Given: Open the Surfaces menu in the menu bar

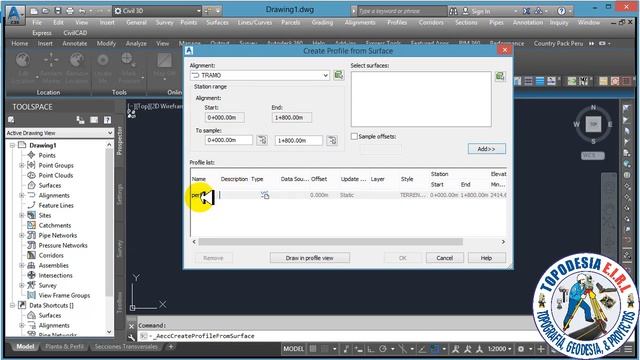Looking at the screenshot, I should 217,22.
